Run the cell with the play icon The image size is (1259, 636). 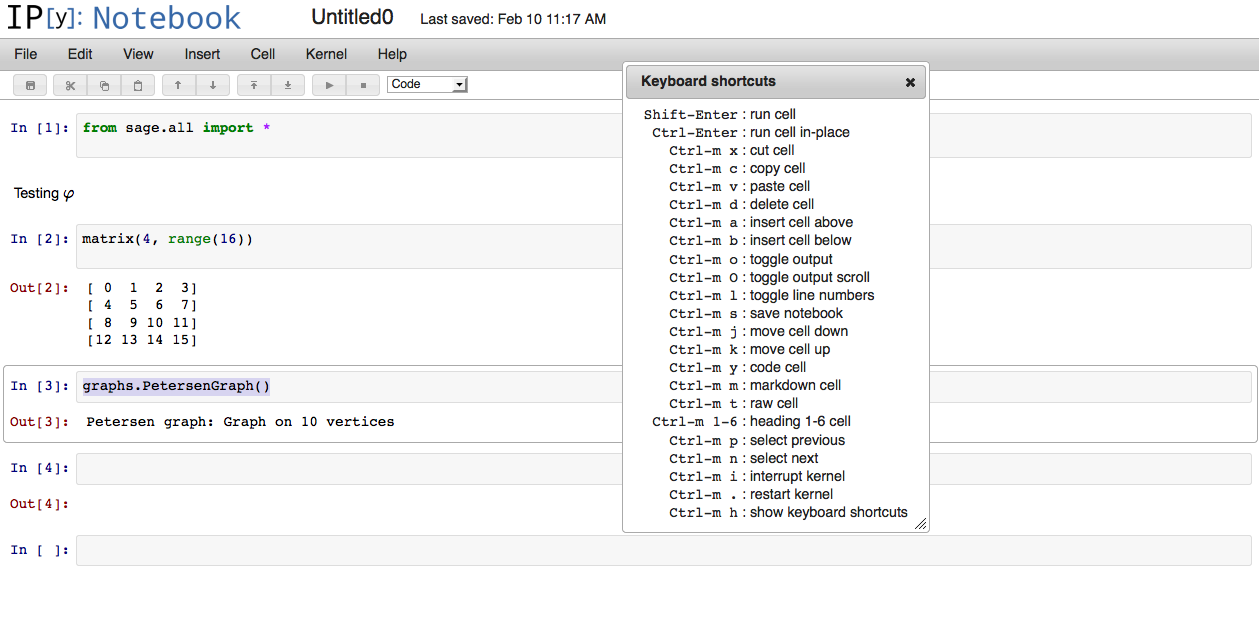coord(329,85)
